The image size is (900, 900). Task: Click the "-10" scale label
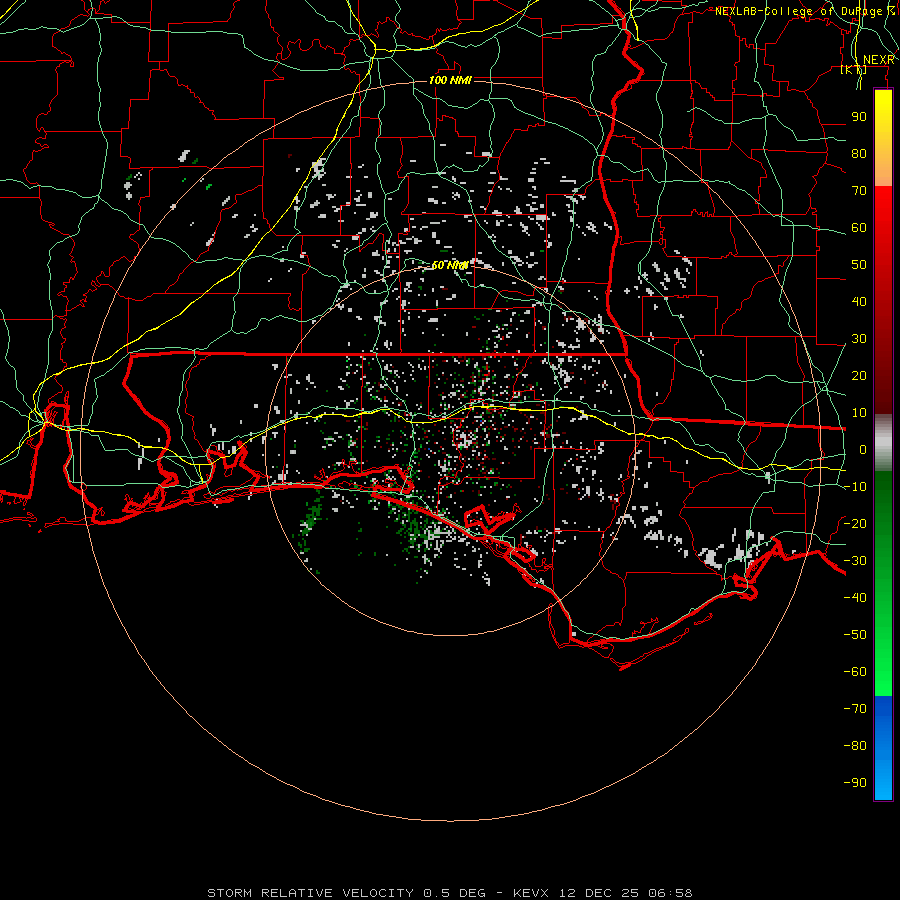[x=855, y=487]
